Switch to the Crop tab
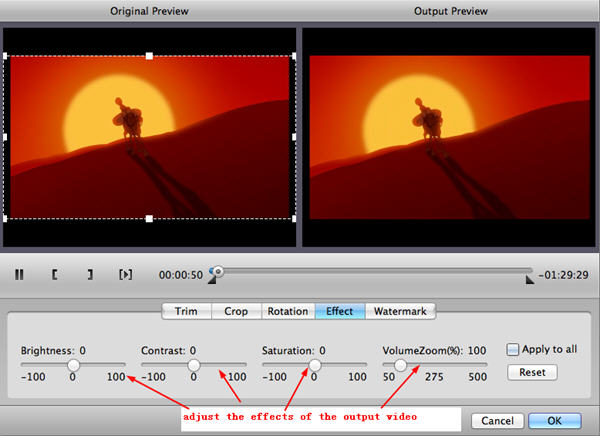This screenshot has width=600, height=436. (236, 311)
